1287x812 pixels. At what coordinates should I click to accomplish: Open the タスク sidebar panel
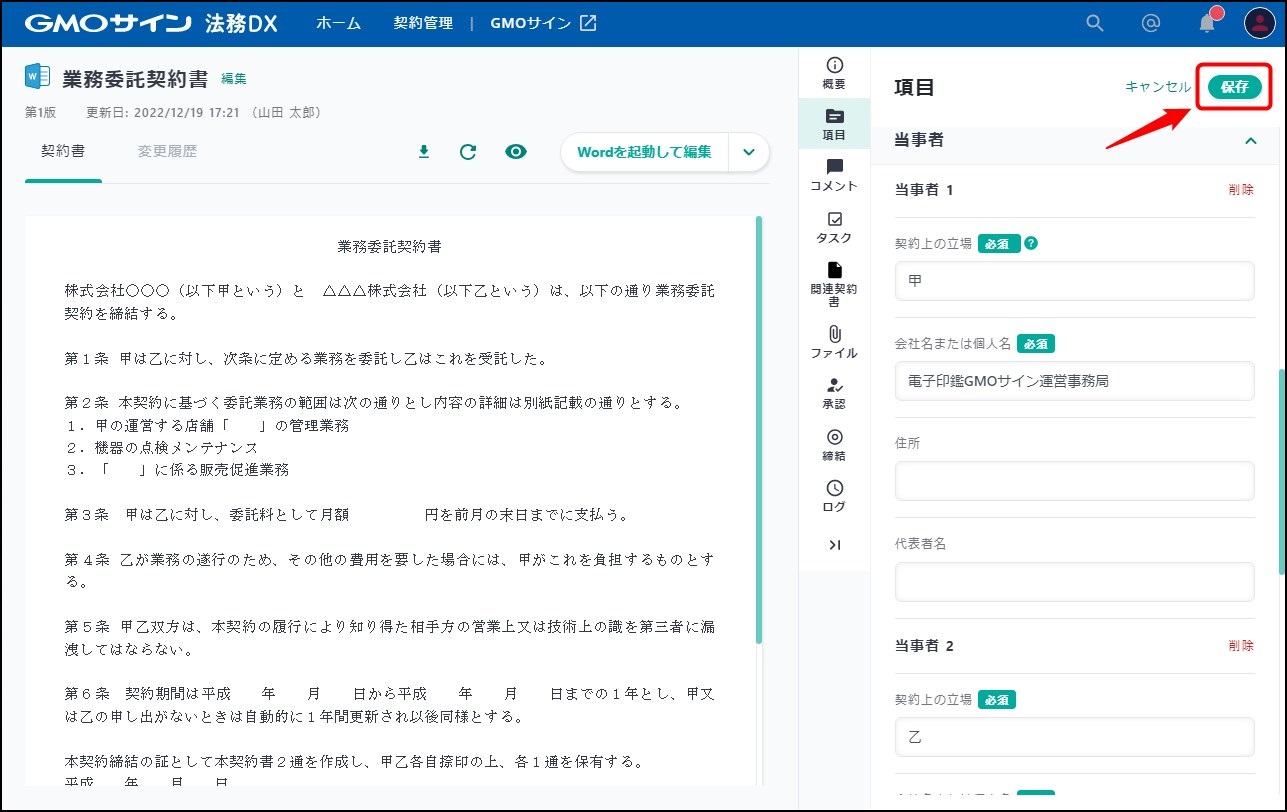(x=834, y=227)
